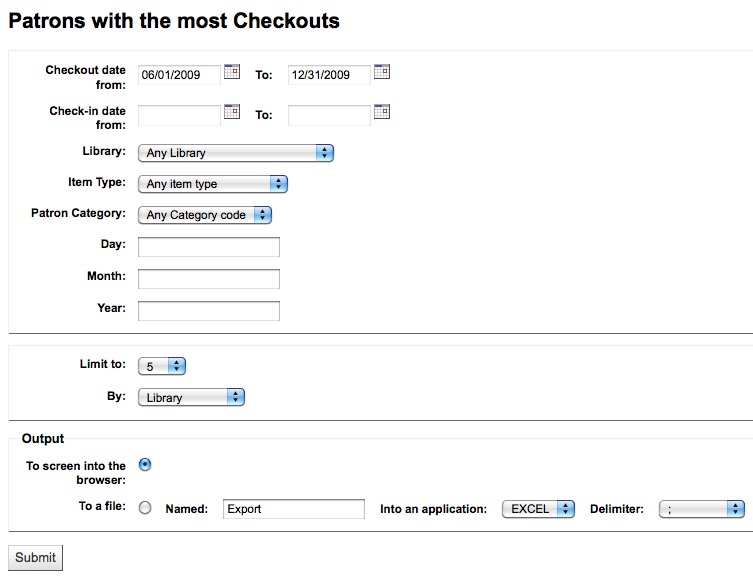Open the 'By' dropdown set to Library
The height and width of the screenshot is (584, 753).
[191, 398]
